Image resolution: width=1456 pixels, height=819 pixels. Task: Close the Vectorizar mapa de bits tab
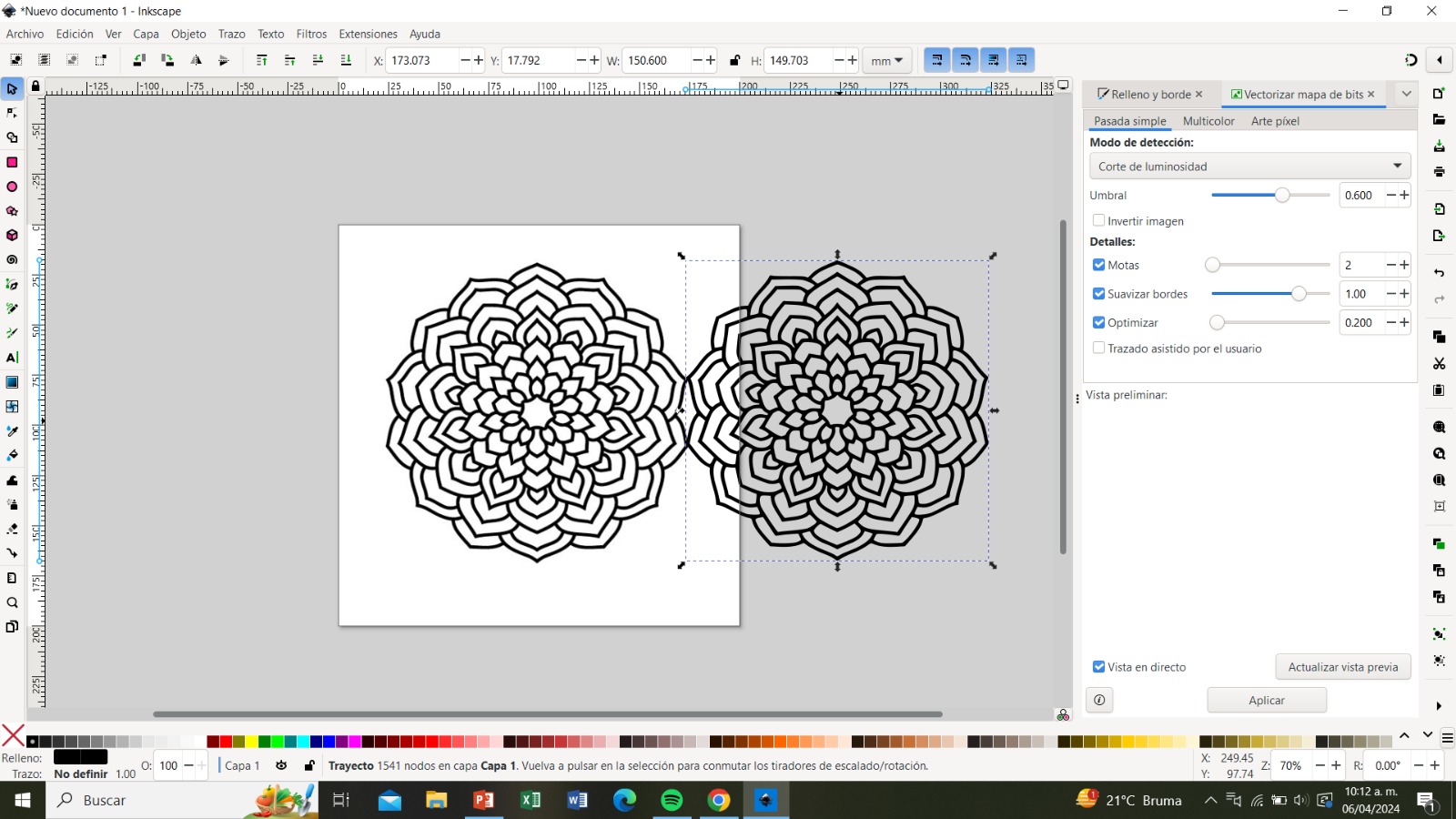click(1370, 94)
